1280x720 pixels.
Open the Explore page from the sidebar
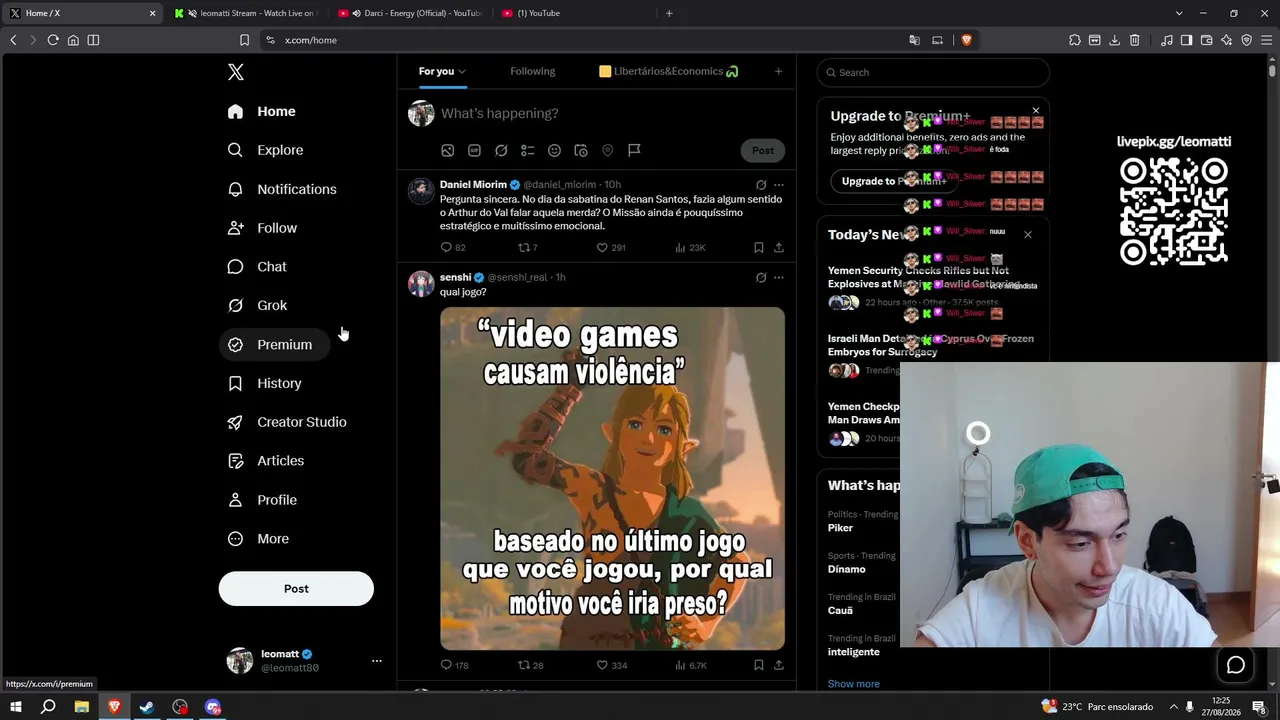[x=265, y=150]
